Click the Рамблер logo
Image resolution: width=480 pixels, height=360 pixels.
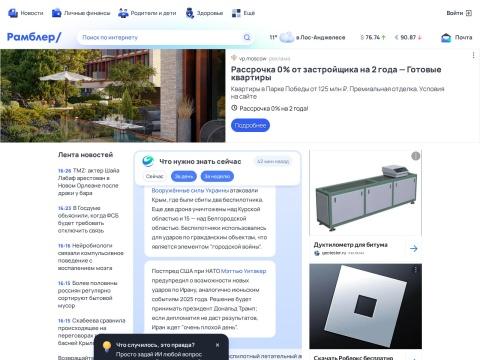(34, 37)
